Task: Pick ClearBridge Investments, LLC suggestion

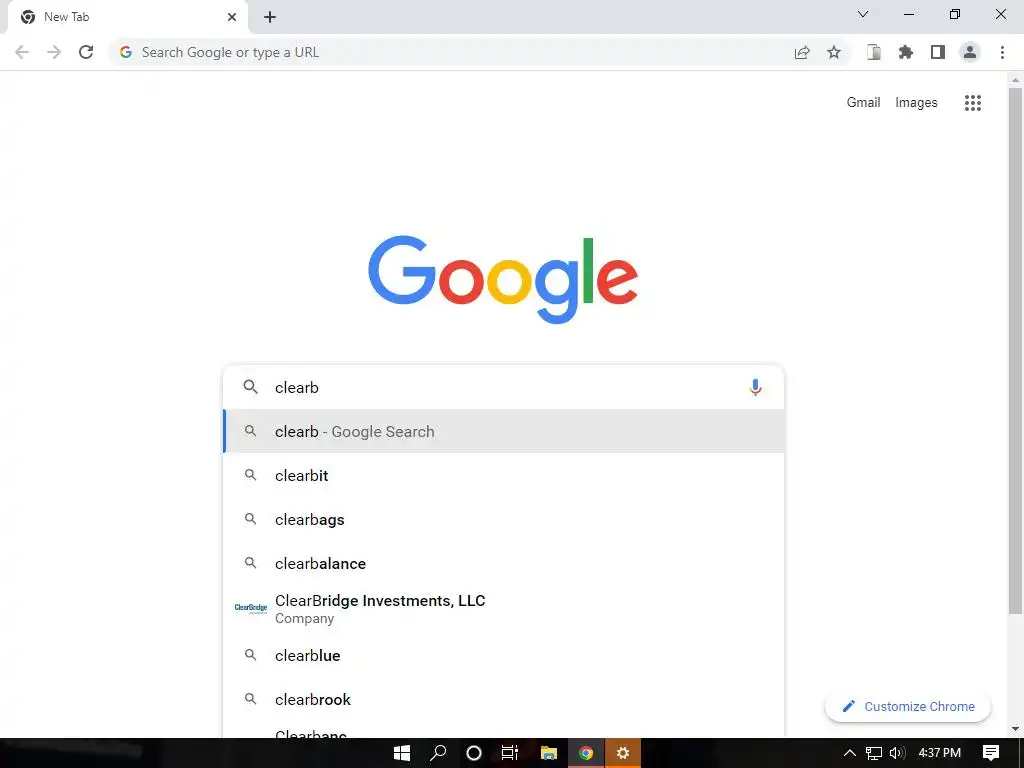Action: coord(503,609)
